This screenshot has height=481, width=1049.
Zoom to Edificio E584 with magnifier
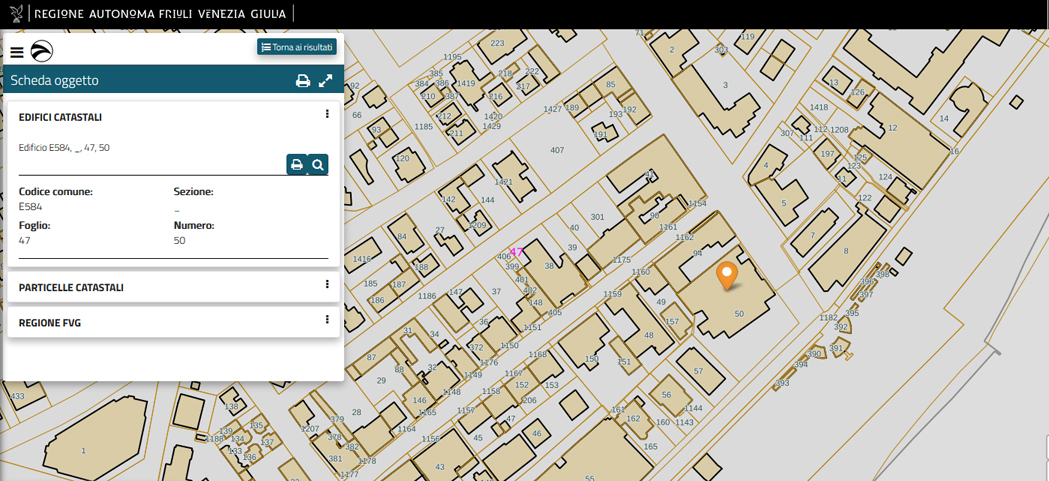(318, 165)
